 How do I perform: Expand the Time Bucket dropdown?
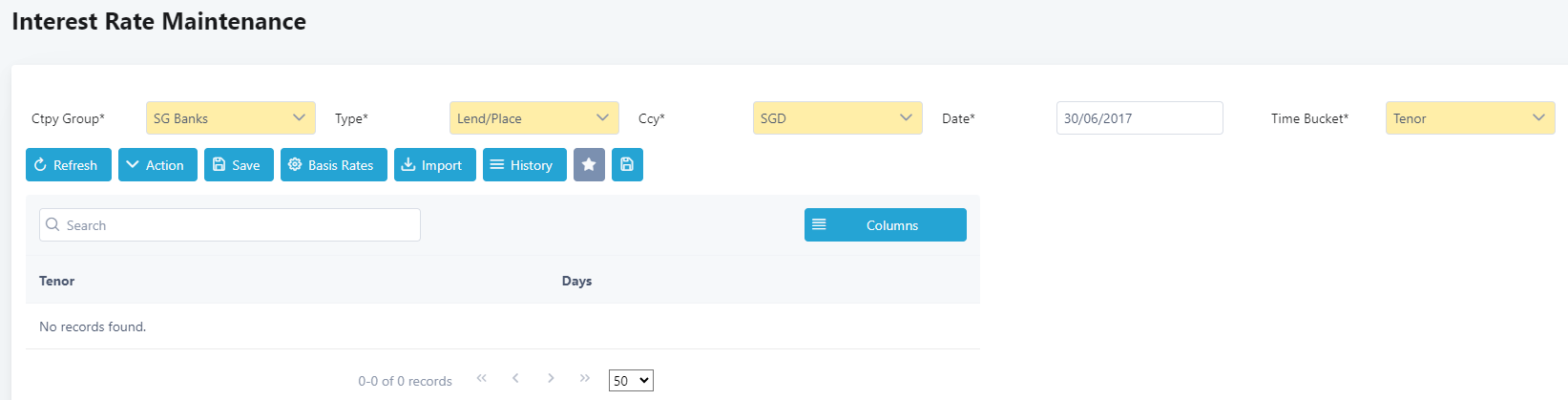click(x=1470, y=118)
